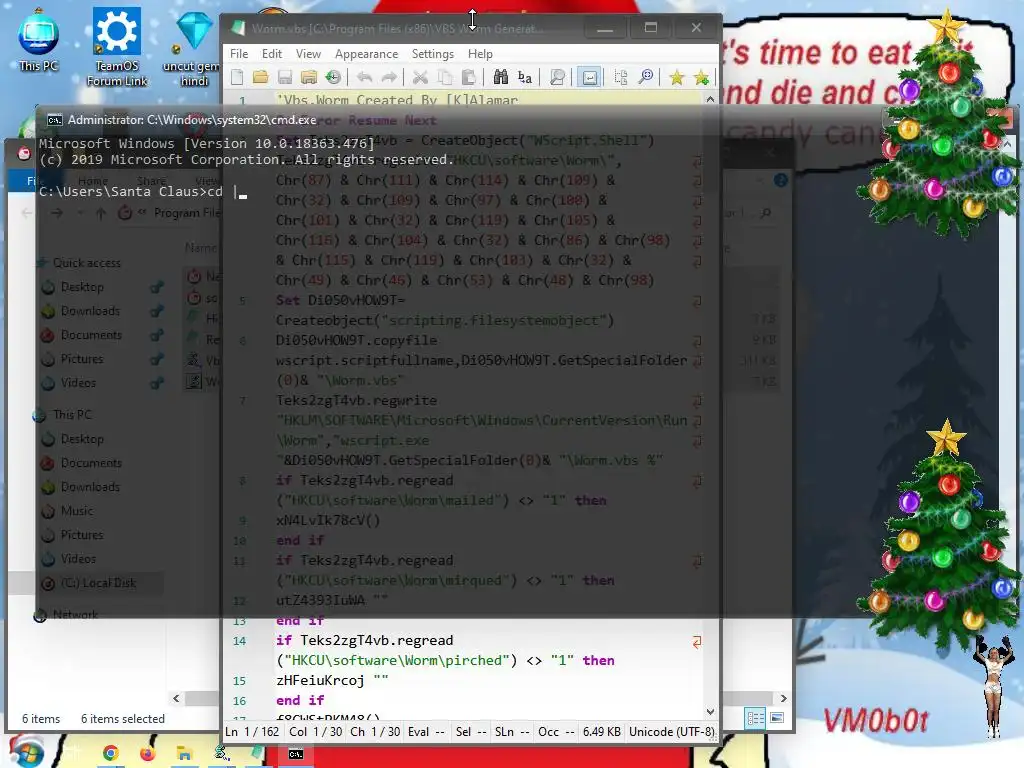Click the '6 items' text in Explorer status bar
The image size is (1024, 768).
(41, 718)
